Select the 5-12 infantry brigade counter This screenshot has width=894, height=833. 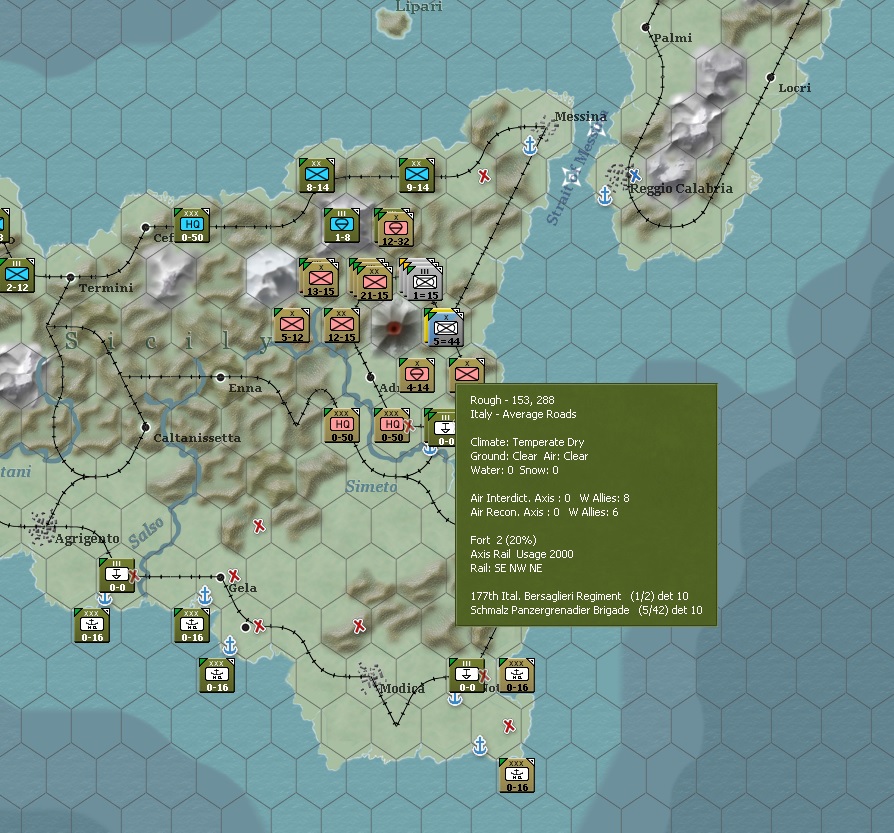pyautogui.click(x=292, y=326)
